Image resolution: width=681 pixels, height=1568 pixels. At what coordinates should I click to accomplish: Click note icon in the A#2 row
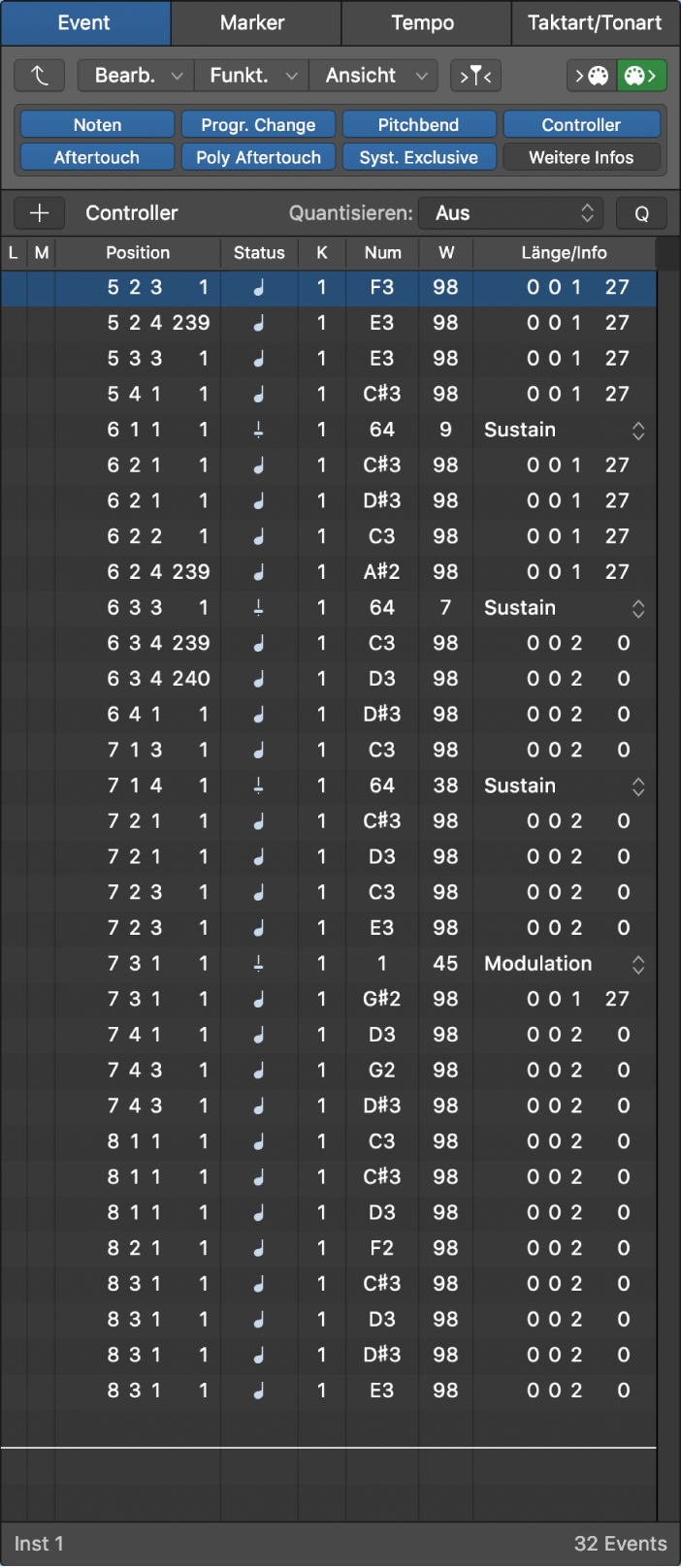click(259, 573)
